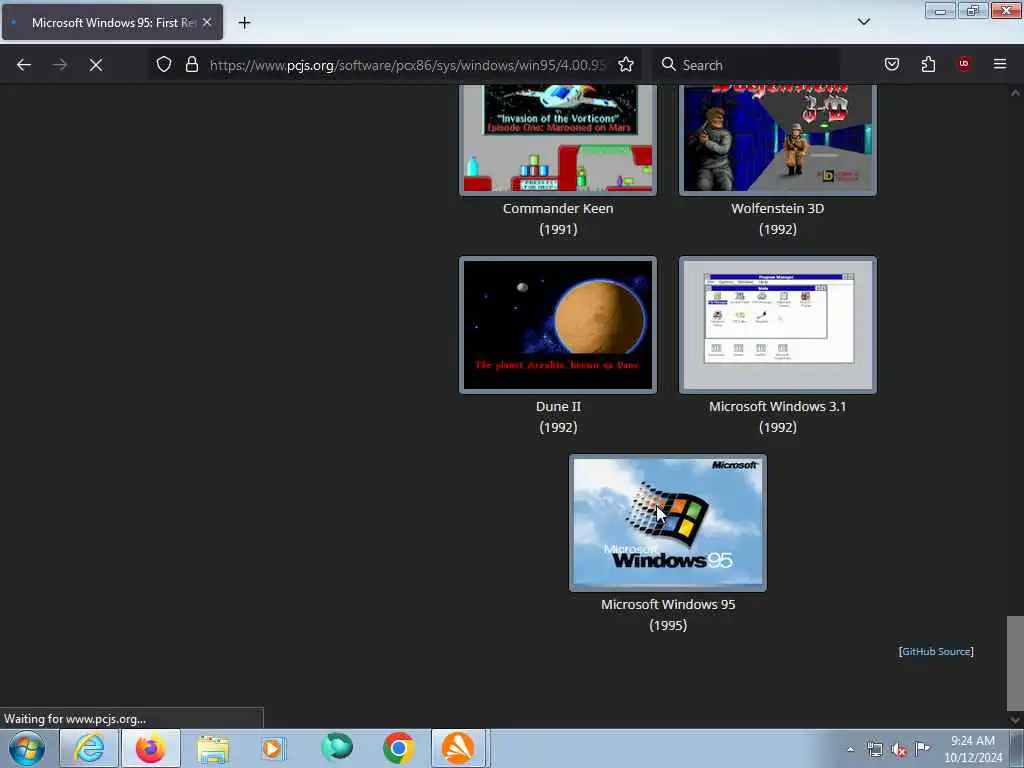Click the forward navigation arrow
This screenshot has width=1024, height=768.
coord(59,65)
